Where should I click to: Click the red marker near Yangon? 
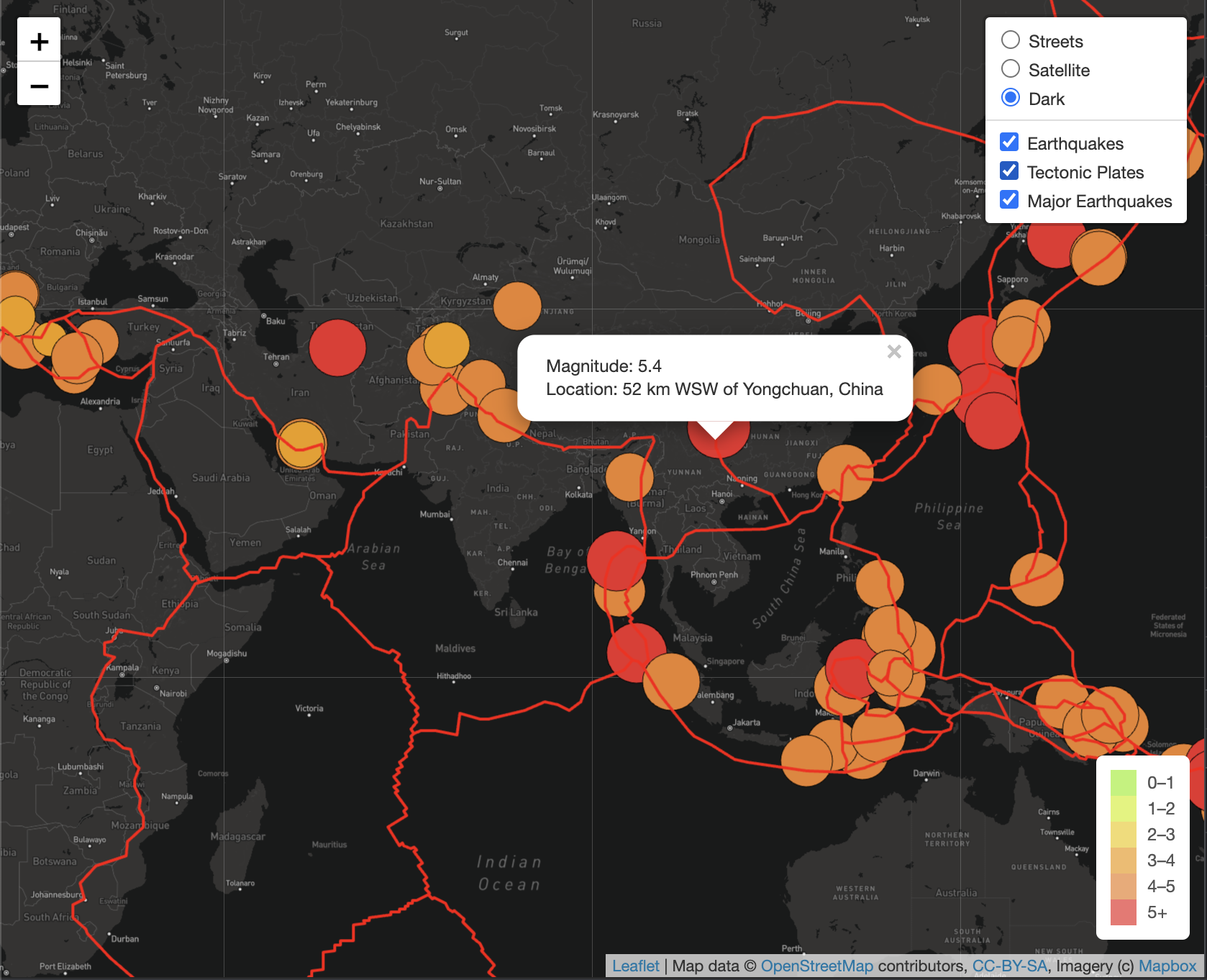pos(616,561)
